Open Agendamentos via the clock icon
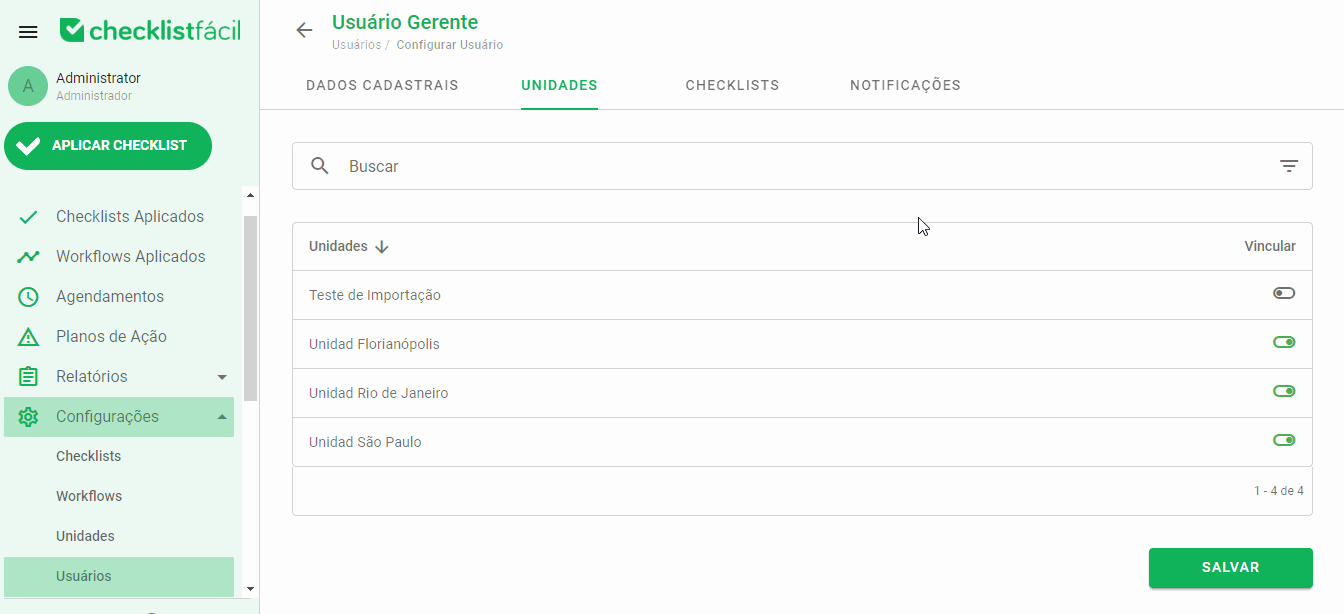 click(27, 296)
